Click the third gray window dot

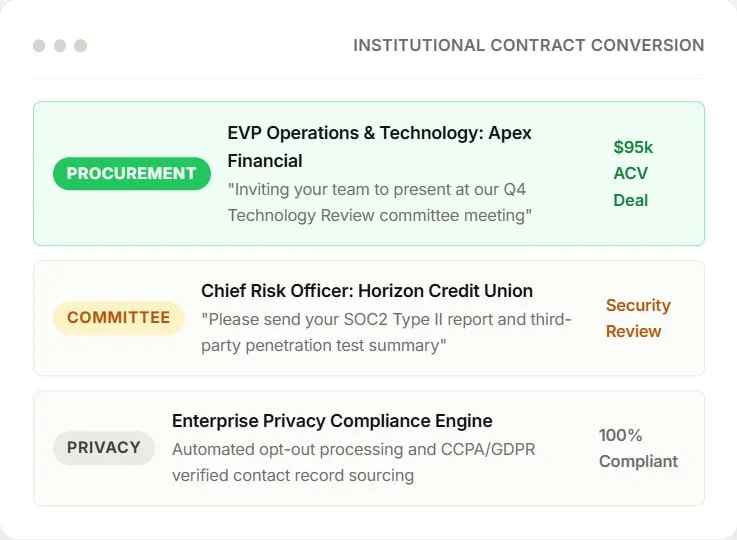(x=80, y=46)
